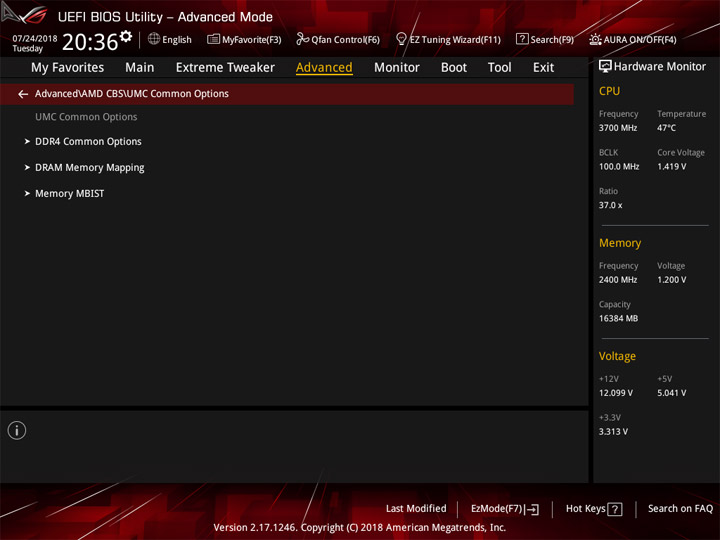Viewport: 720px width, 540px height.
Task: Click the globe language icon
Action: click(154, 39)
